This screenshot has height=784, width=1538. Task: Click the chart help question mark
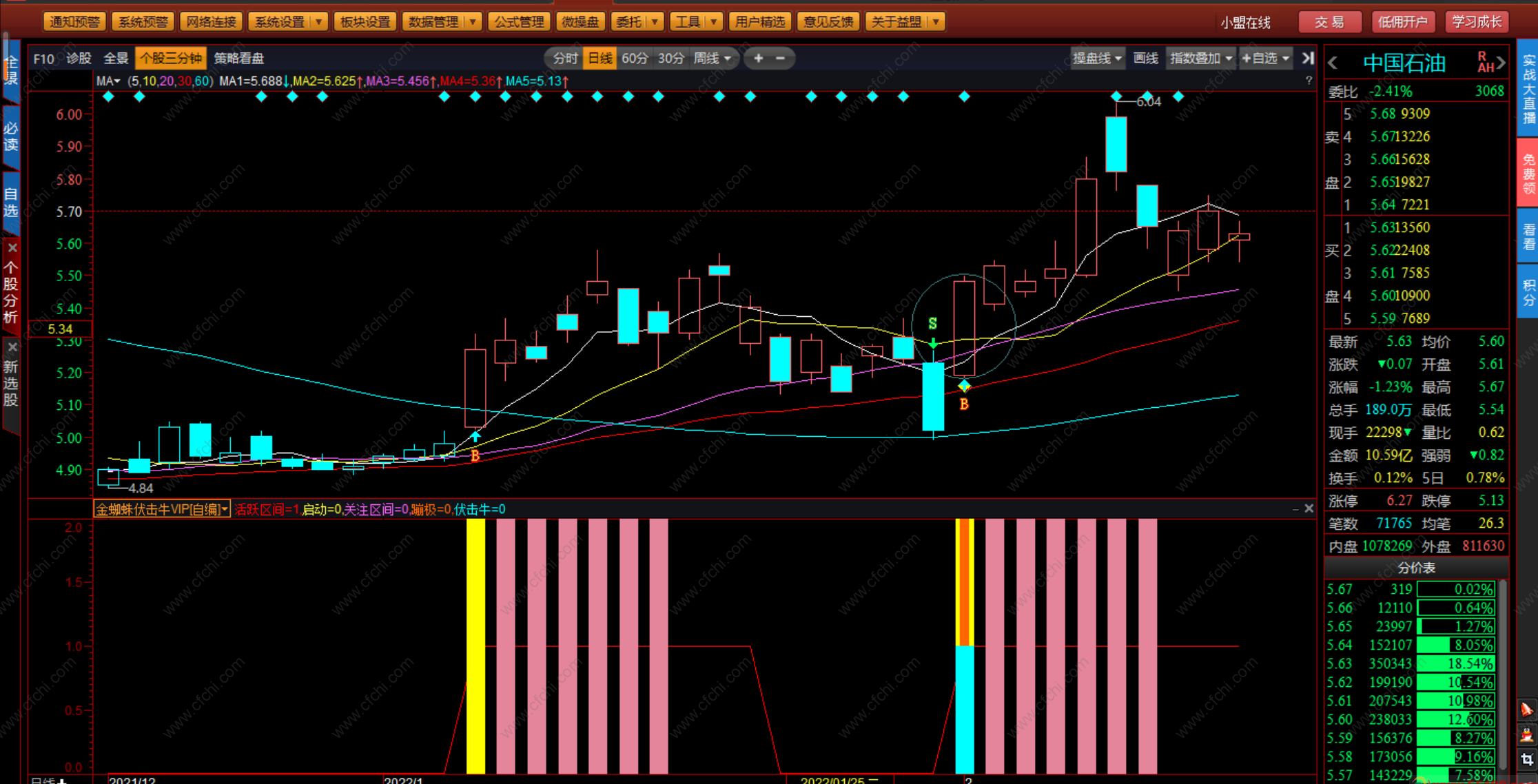pyautogui.click(x=1309, y=81)
